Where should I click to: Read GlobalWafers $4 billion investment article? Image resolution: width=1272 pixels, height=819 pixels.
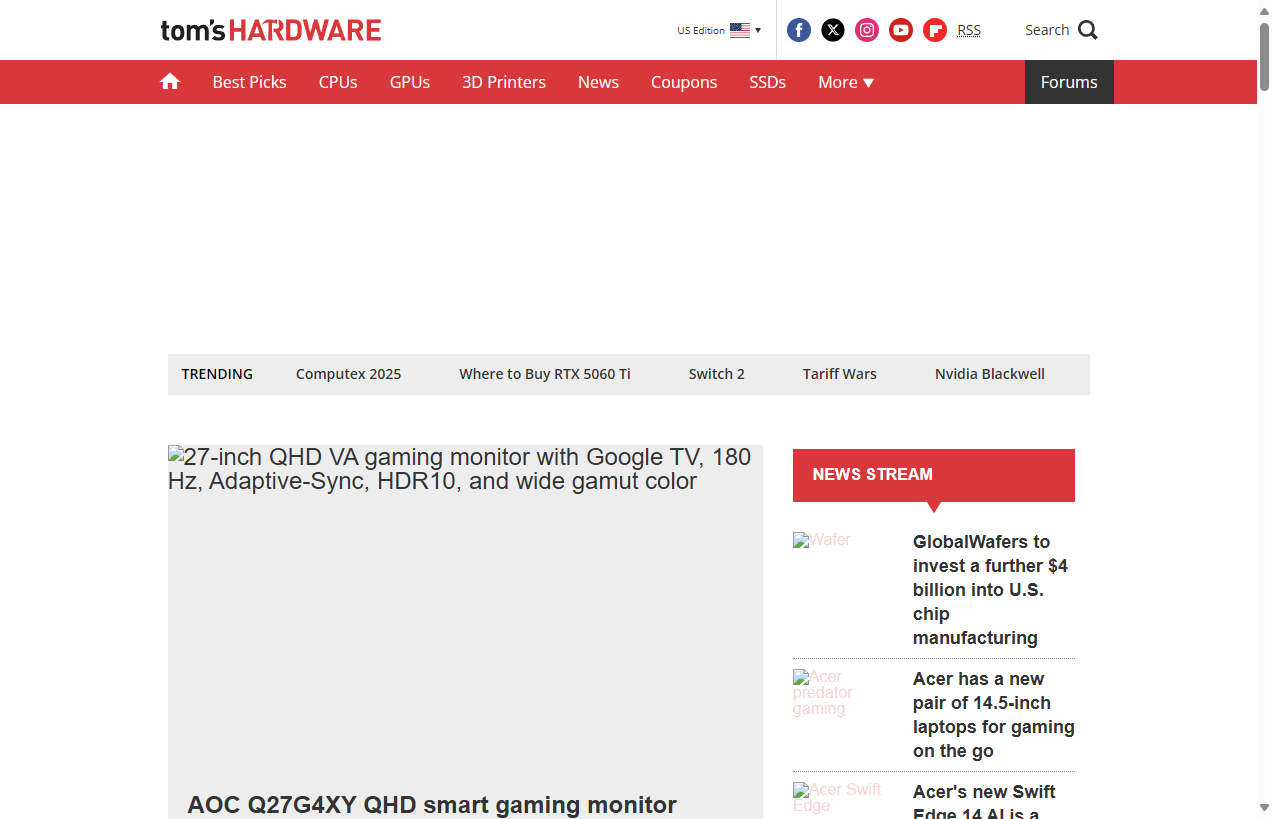click(992, 589)
